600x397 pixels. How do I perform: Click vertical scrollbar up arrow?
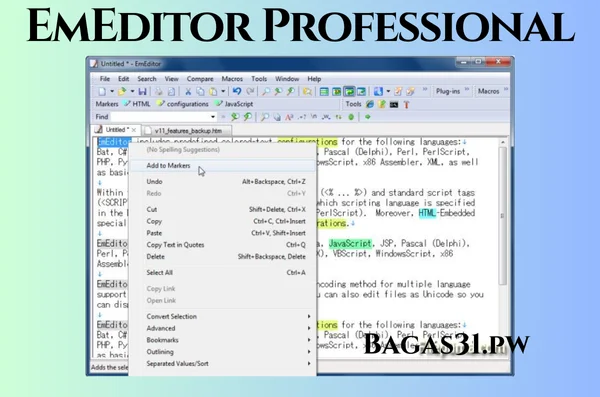(x=503, y=142)
